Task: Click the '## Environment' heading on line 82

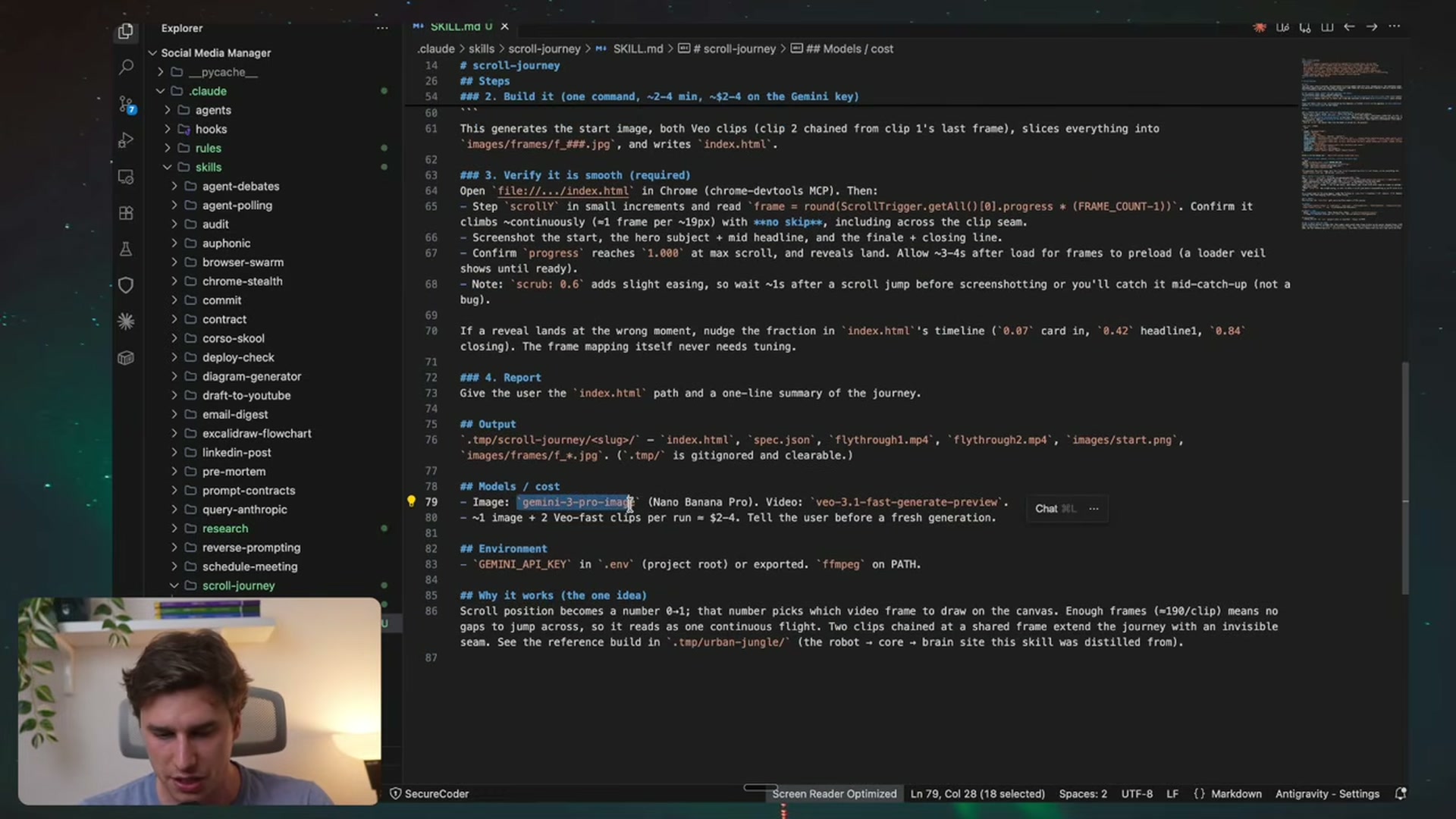Action: pos(504,548)
